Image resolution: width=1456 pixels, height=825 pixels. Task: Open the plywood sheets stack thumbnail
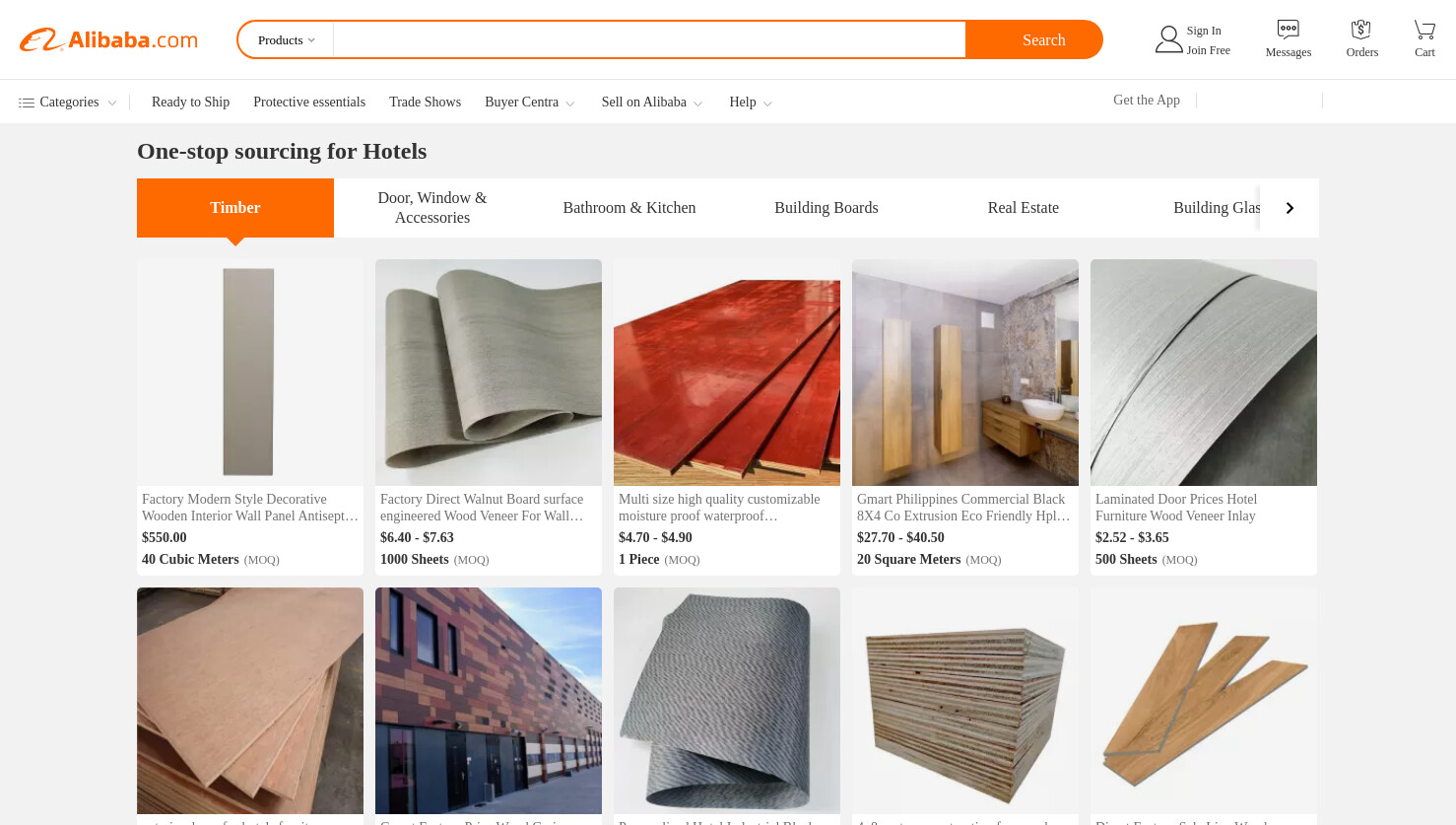[x=250, y=701]
